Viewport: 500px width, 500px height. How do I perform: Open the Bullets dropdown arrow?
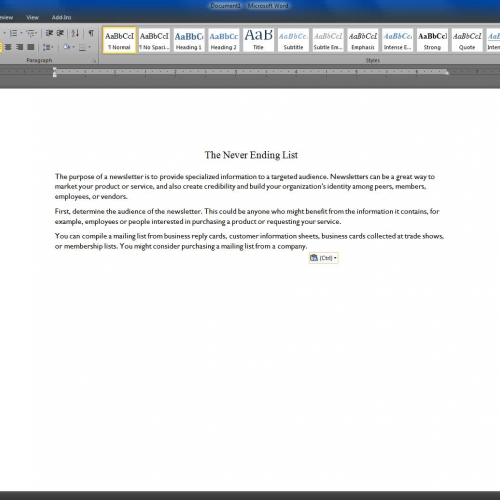tap(4, 33)
